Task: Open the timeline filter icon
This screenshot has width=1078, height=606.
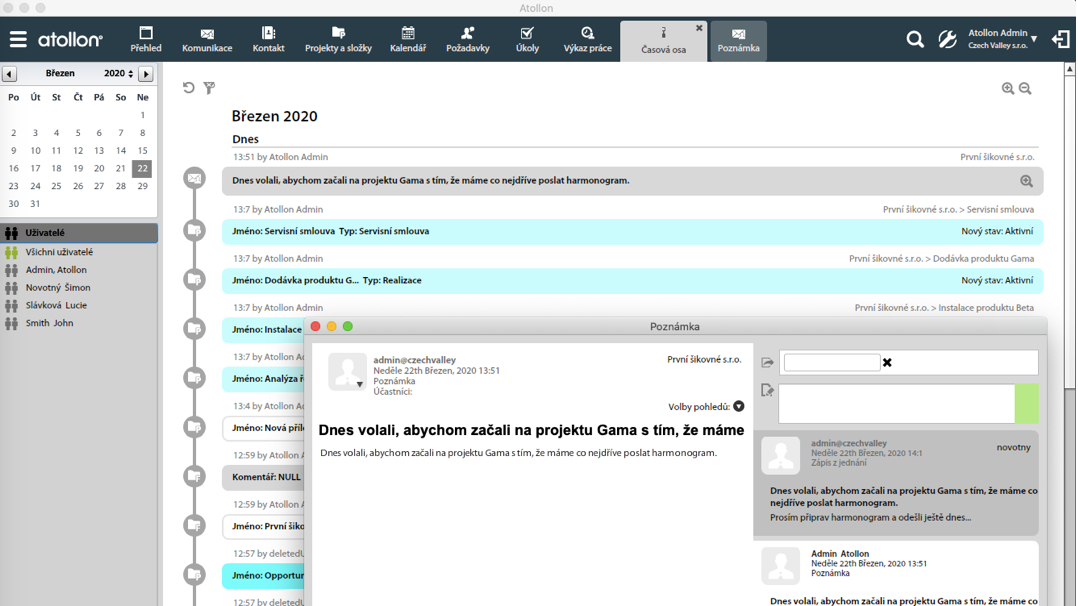Action: [209, 88]
